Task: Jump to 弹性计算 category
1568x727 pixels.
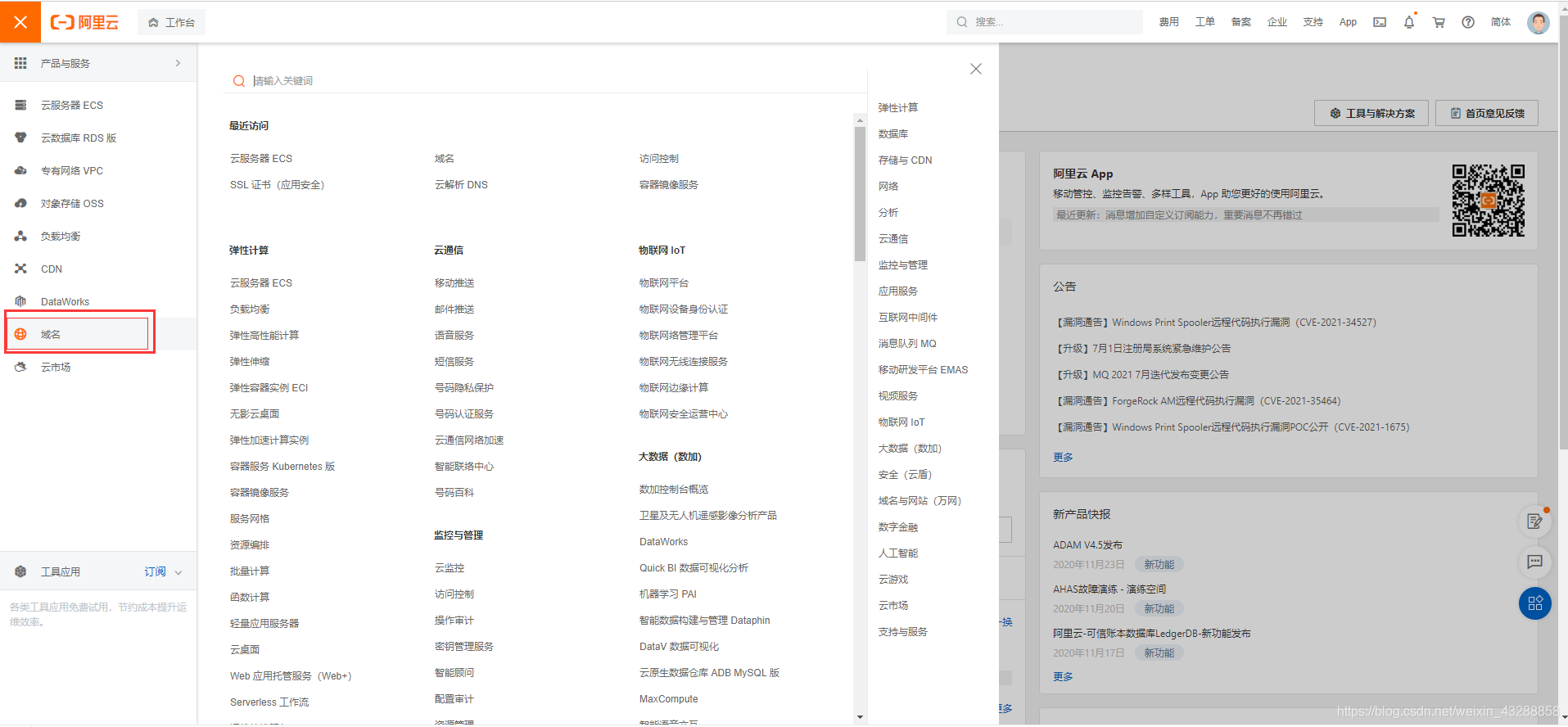Action: click(x=897, y=108)
